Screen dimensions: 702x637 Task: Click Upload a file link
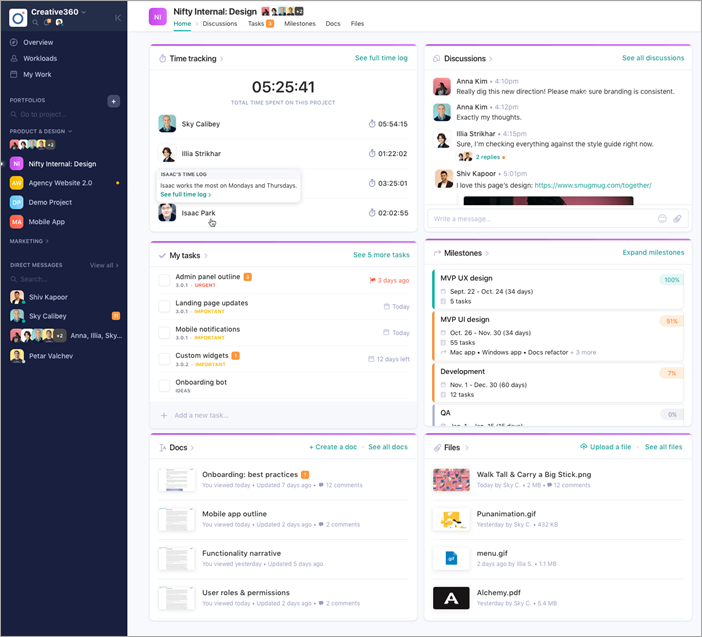(x=607, y=447)
